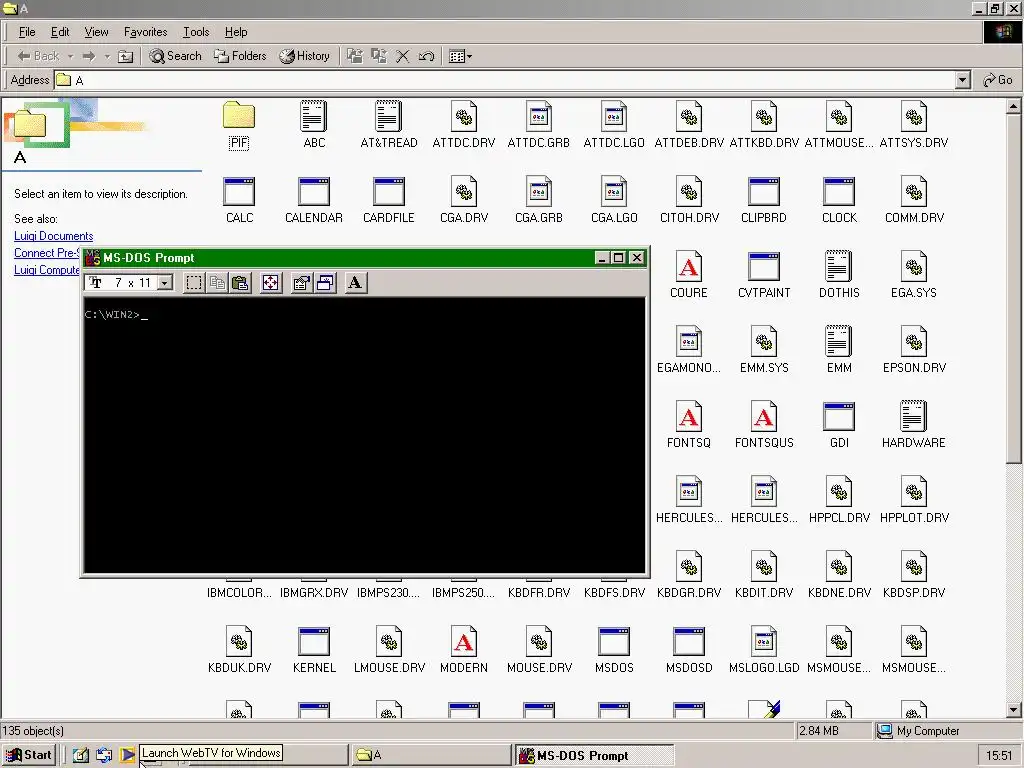Click Copy button in MS-DOS Prompt toolbar
The width and height of the screenshot is (1024, 768).
217,283
